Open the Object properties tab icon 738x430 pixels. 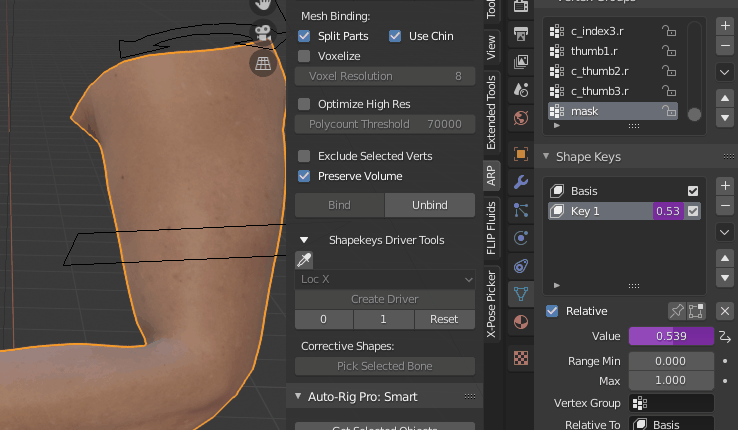[x=521, y=154]
